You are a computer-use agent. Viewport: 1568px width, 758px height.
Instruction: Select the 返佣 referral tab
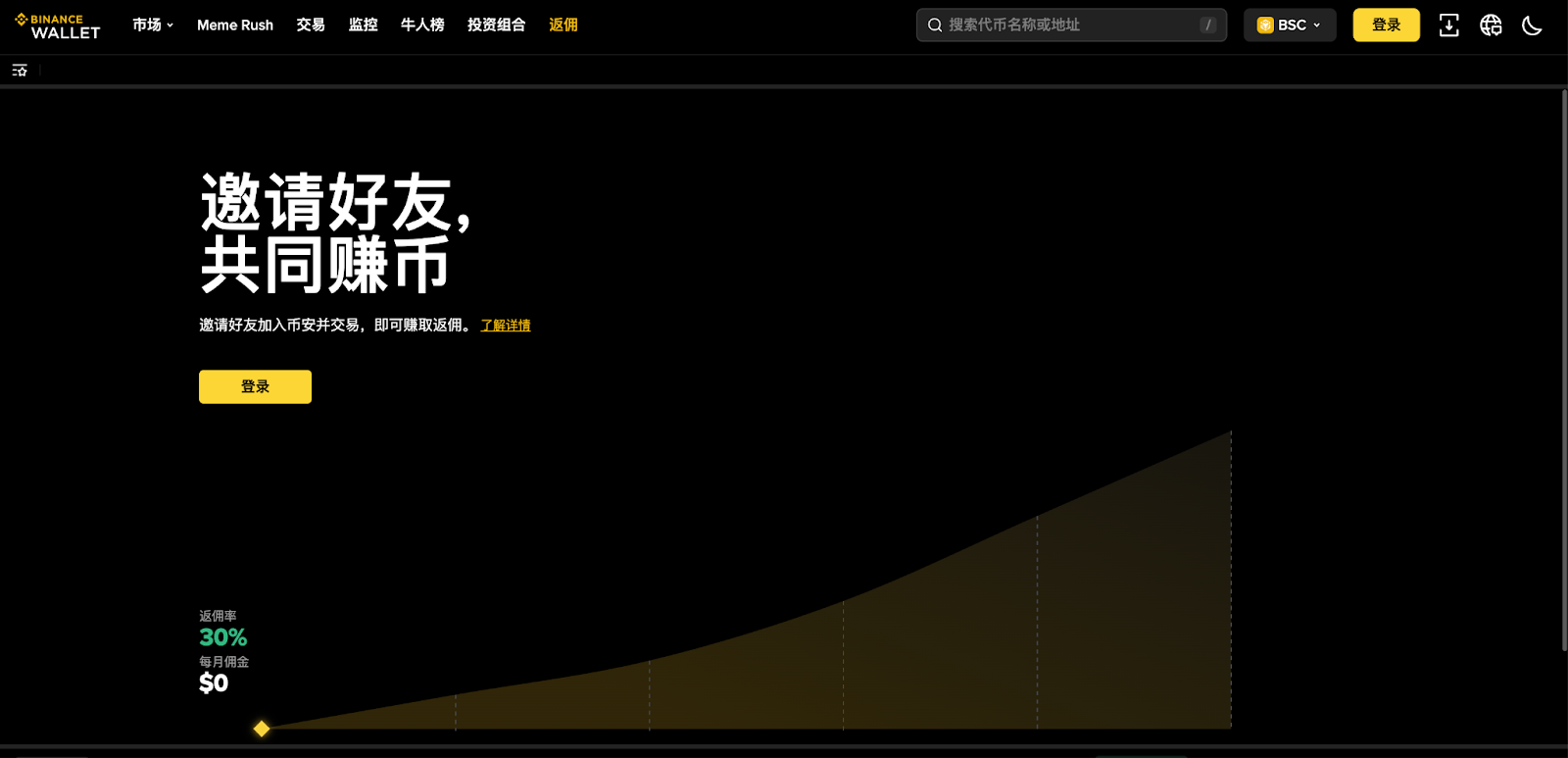pos(563,25)
